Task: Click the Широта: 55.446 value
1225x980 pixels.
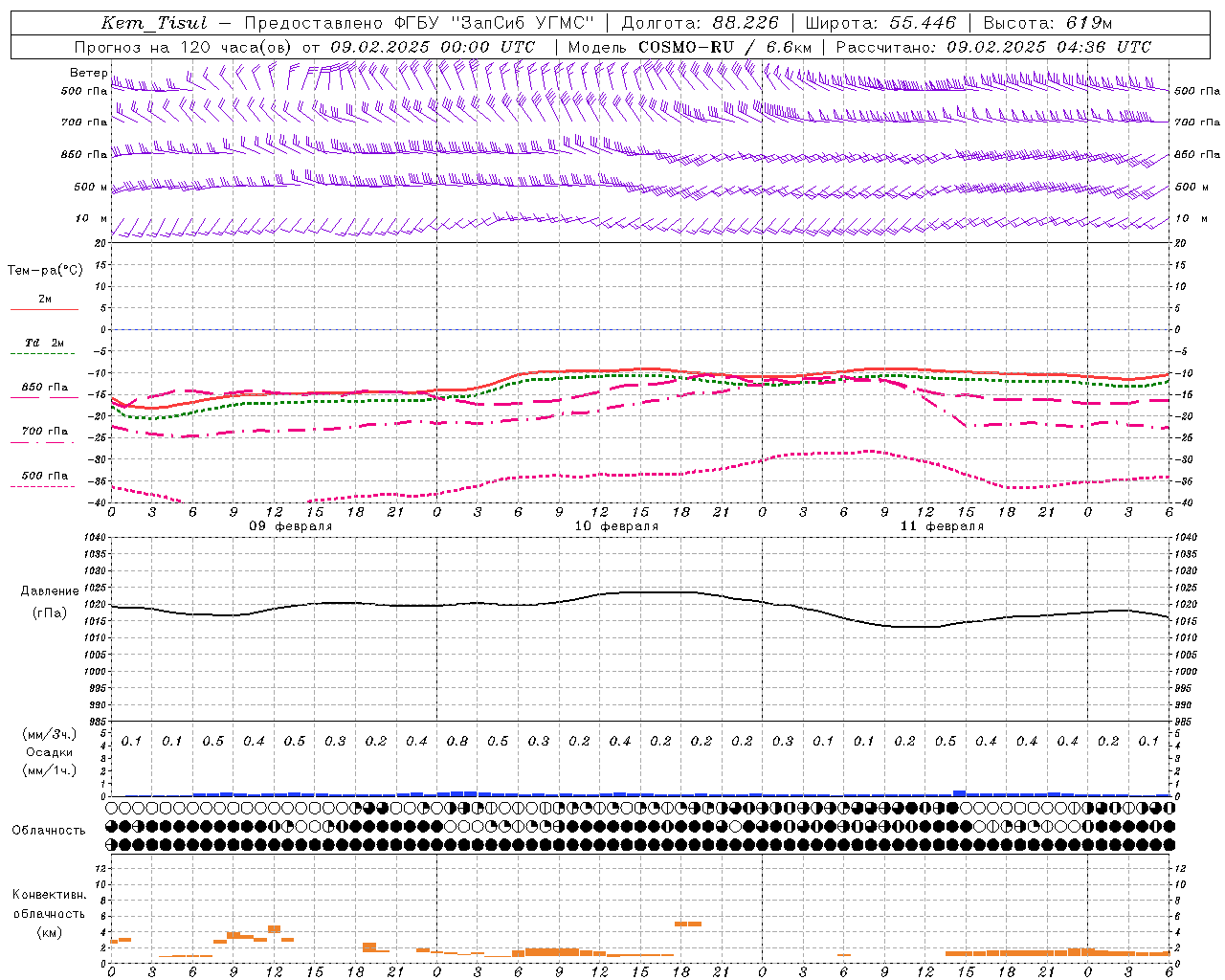Action: pyautogui.click(x=880, y=24)
